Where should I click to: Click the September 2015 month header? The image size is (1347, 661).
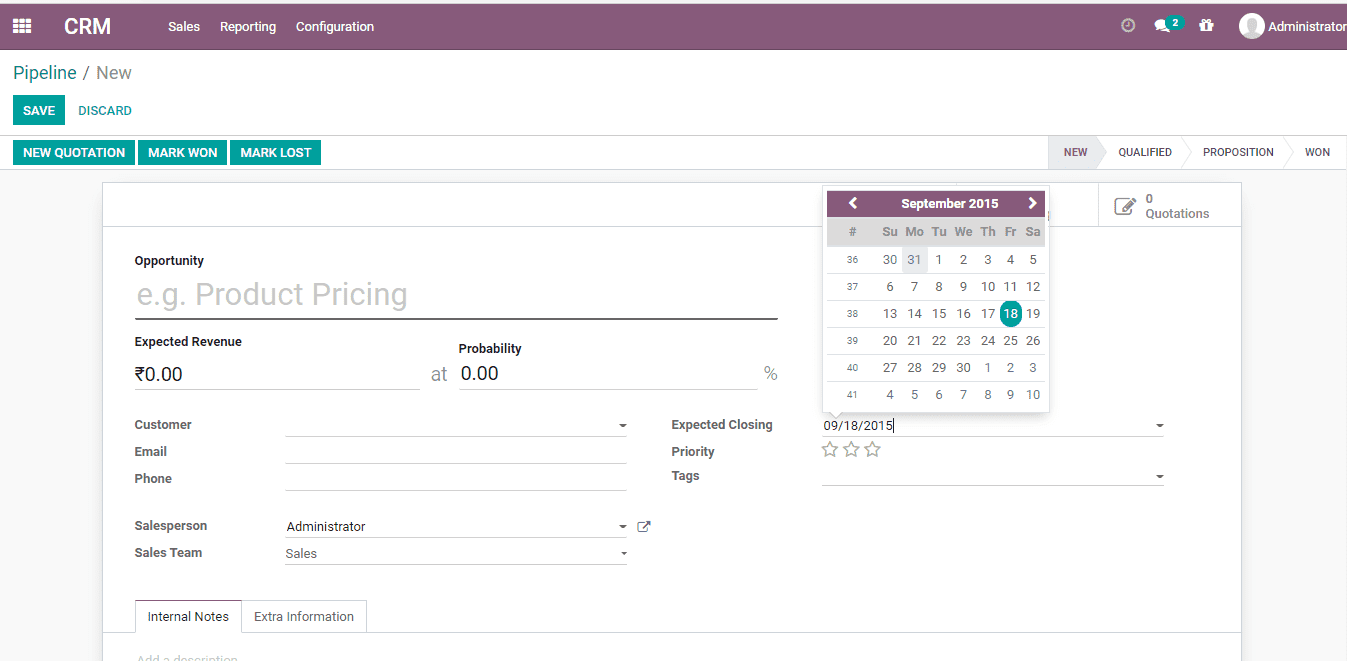pyautogui.click(x=949, y=203)
